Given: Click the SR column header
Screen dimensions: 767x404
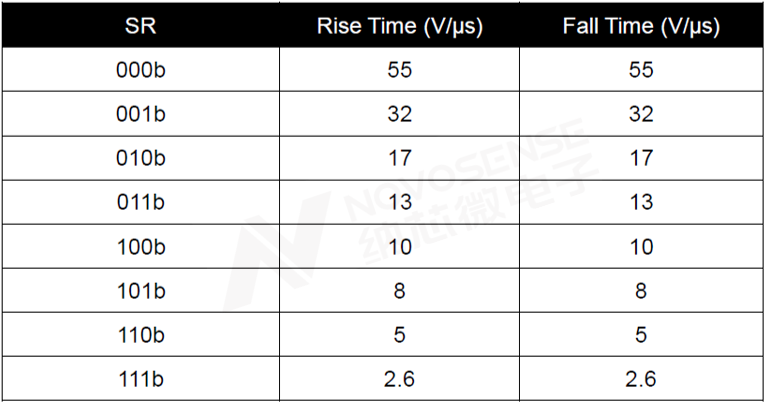Looking at the screenshot, I should coord(140,25).
